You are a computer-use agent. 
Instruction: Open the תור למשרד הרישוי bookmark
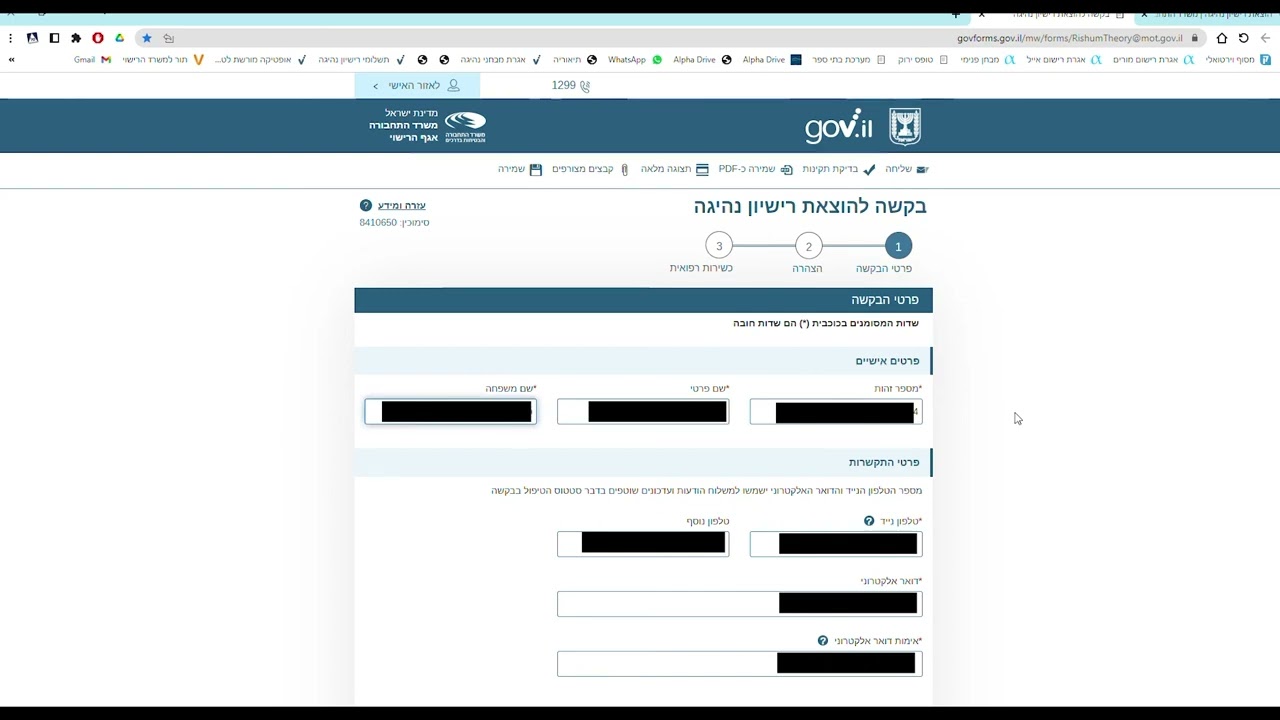(x=163, y=60)
